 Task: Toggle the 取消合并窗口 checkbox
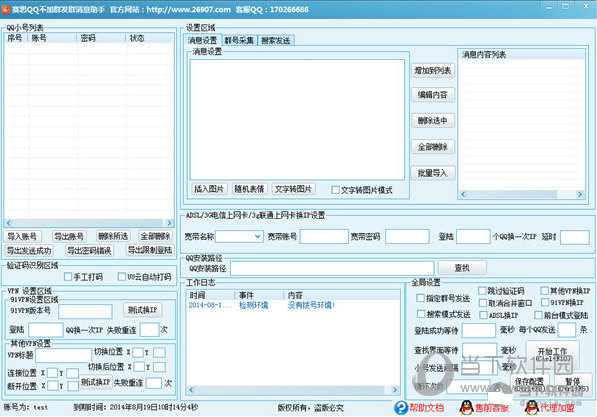[483, 303]
